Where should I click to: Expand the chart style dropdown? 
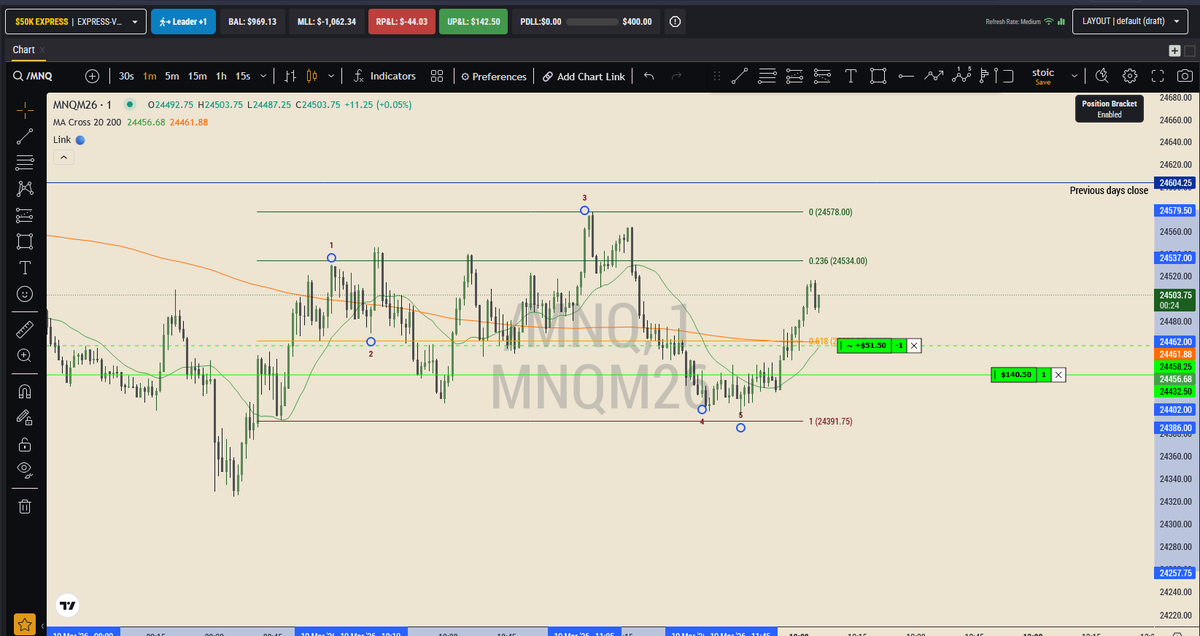[330, 76]
